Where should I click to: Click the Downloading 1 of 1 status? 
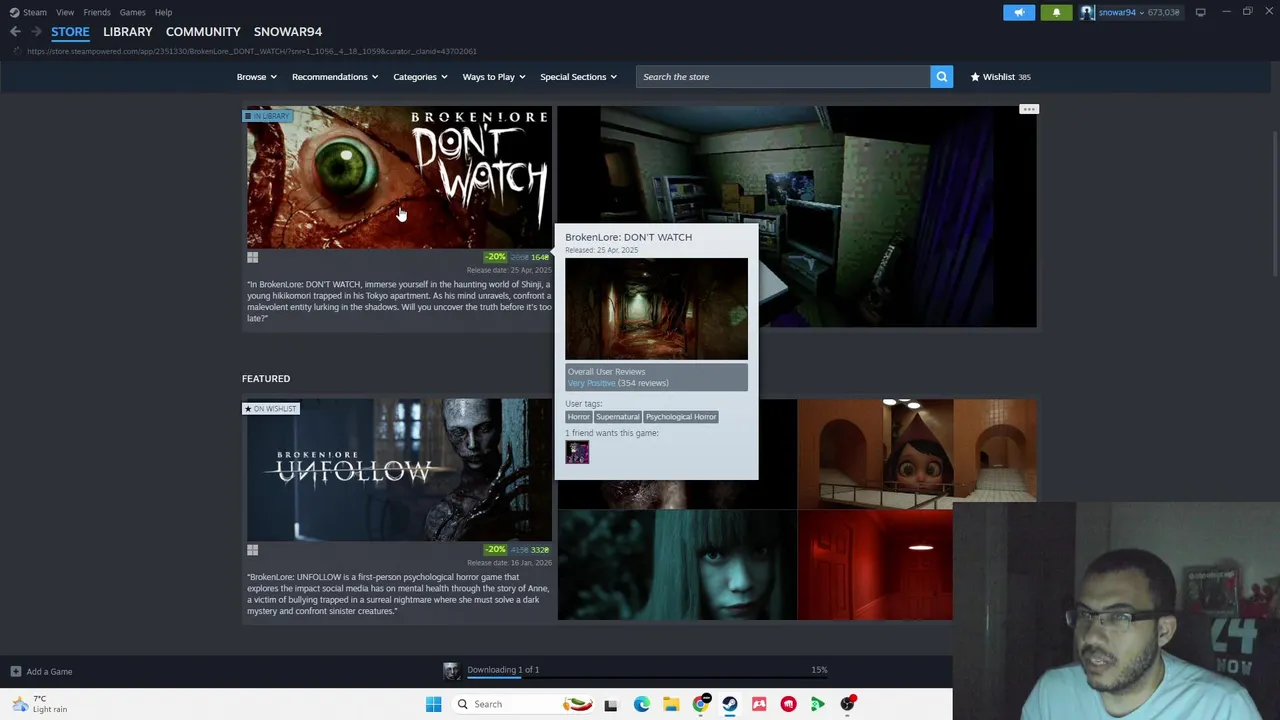tap(503, 670)
